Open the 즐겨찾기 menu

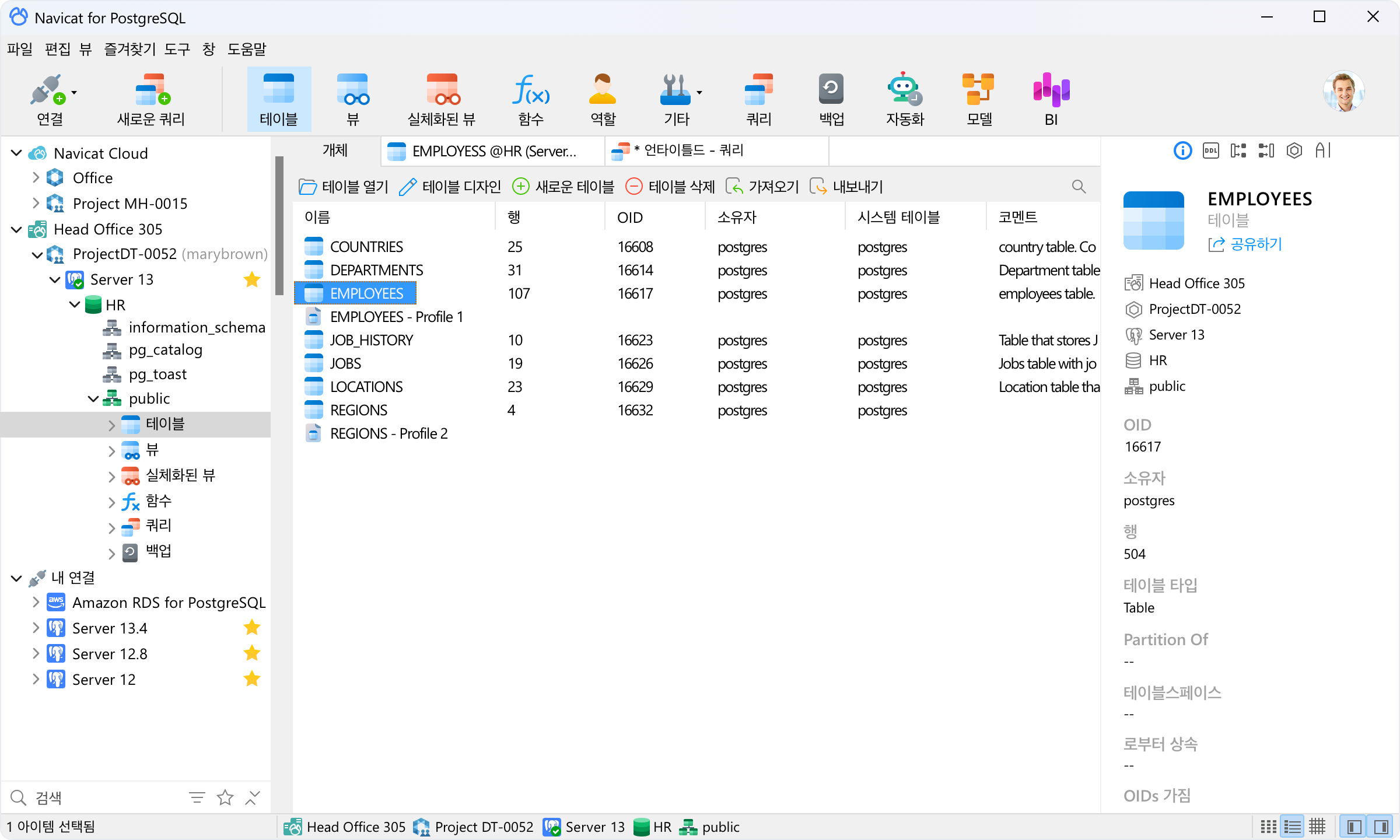[129, 49]
